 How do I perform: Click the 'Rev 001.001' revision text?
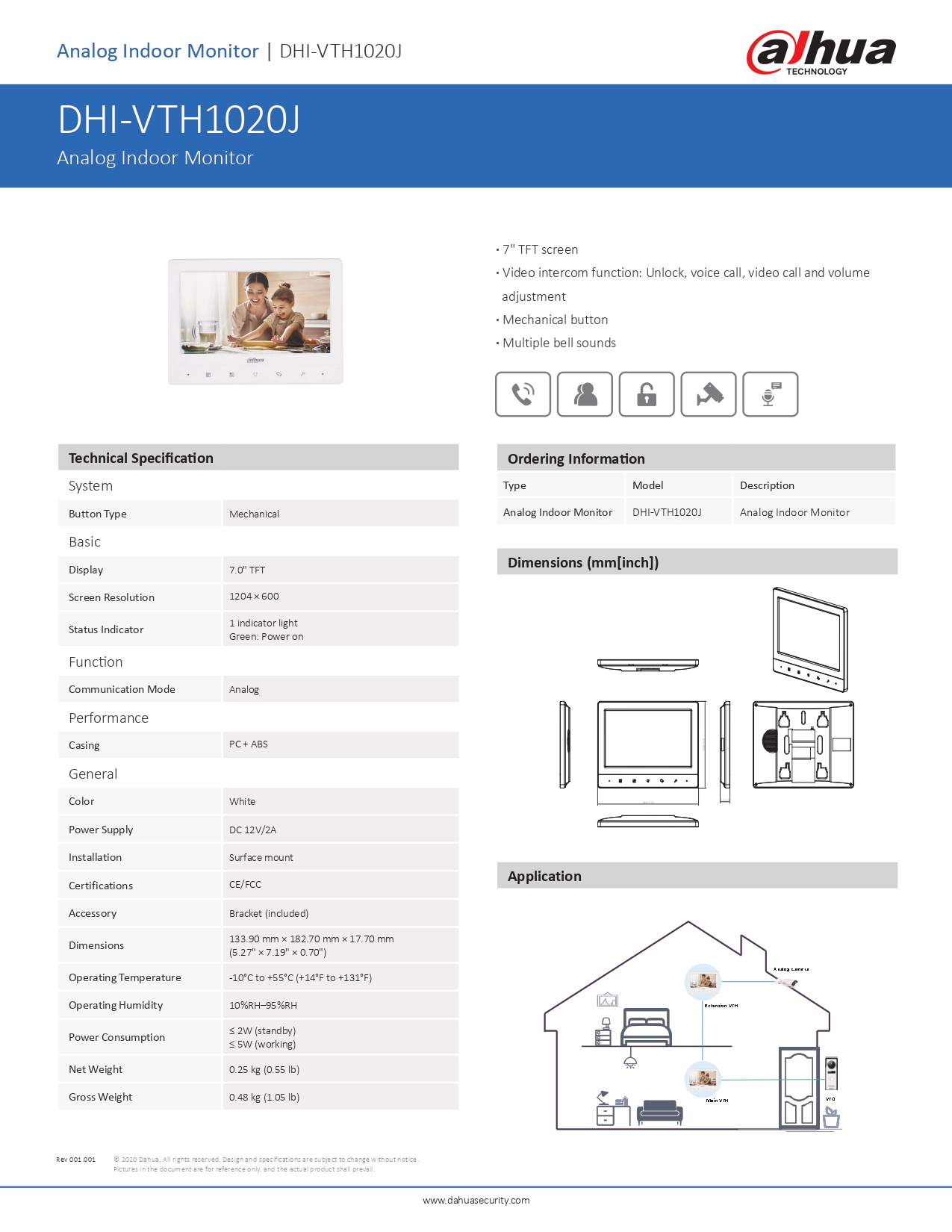coord(75,1160)
